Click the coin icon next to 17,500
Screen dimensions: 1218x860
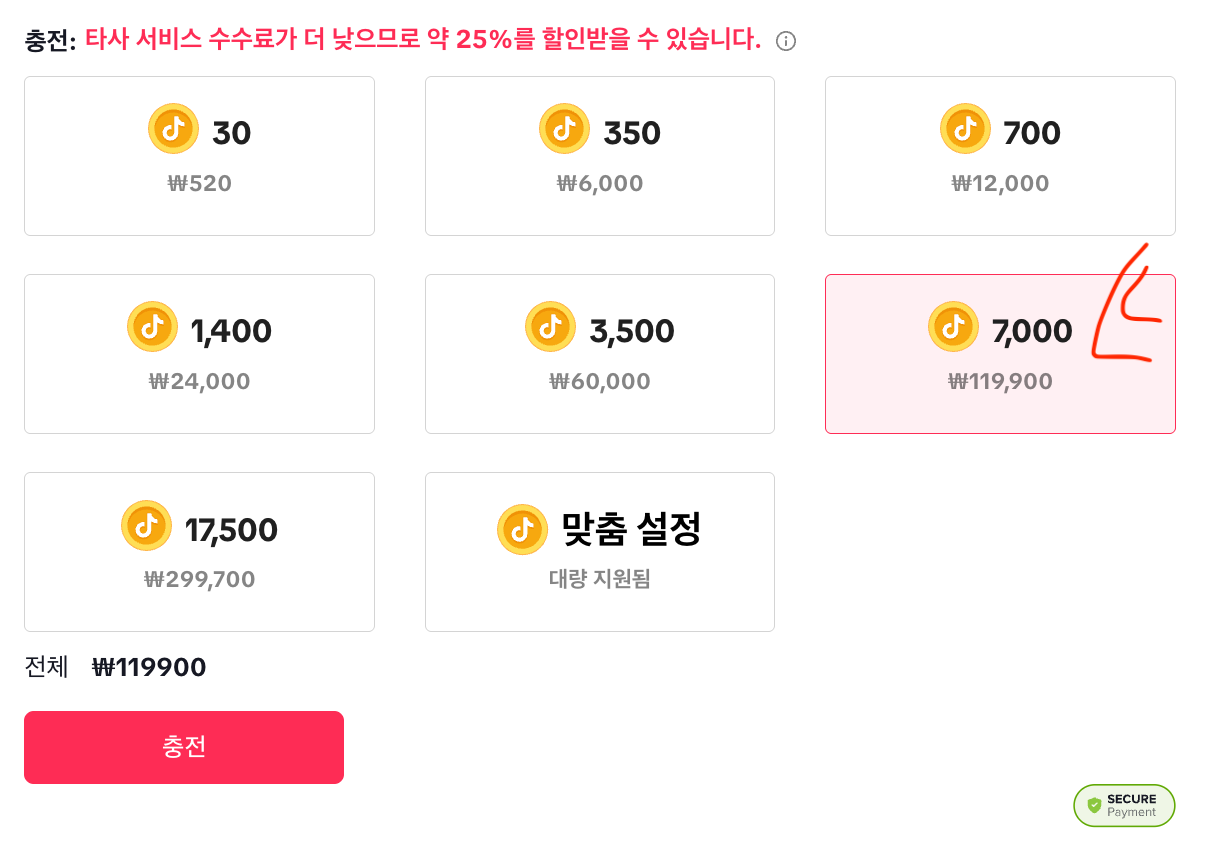146,525
